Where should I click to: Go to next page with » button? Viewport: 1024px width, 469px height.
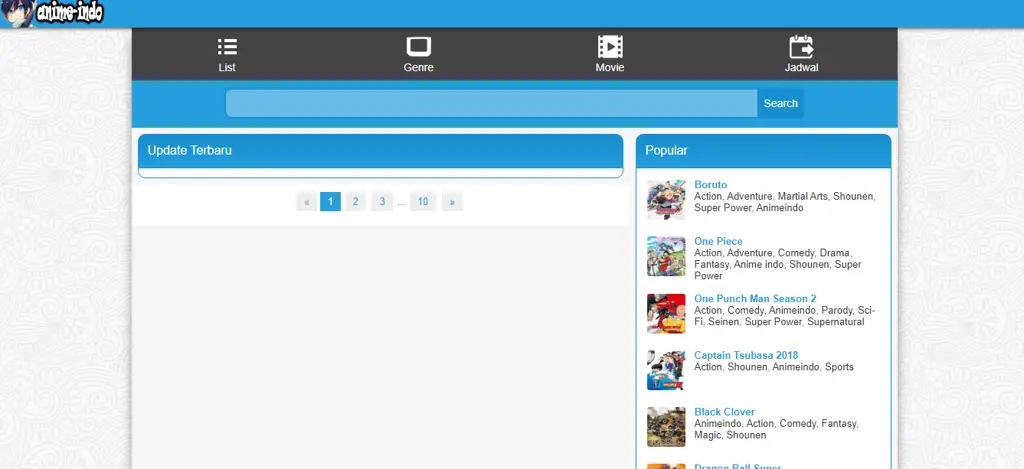point(452,201)
